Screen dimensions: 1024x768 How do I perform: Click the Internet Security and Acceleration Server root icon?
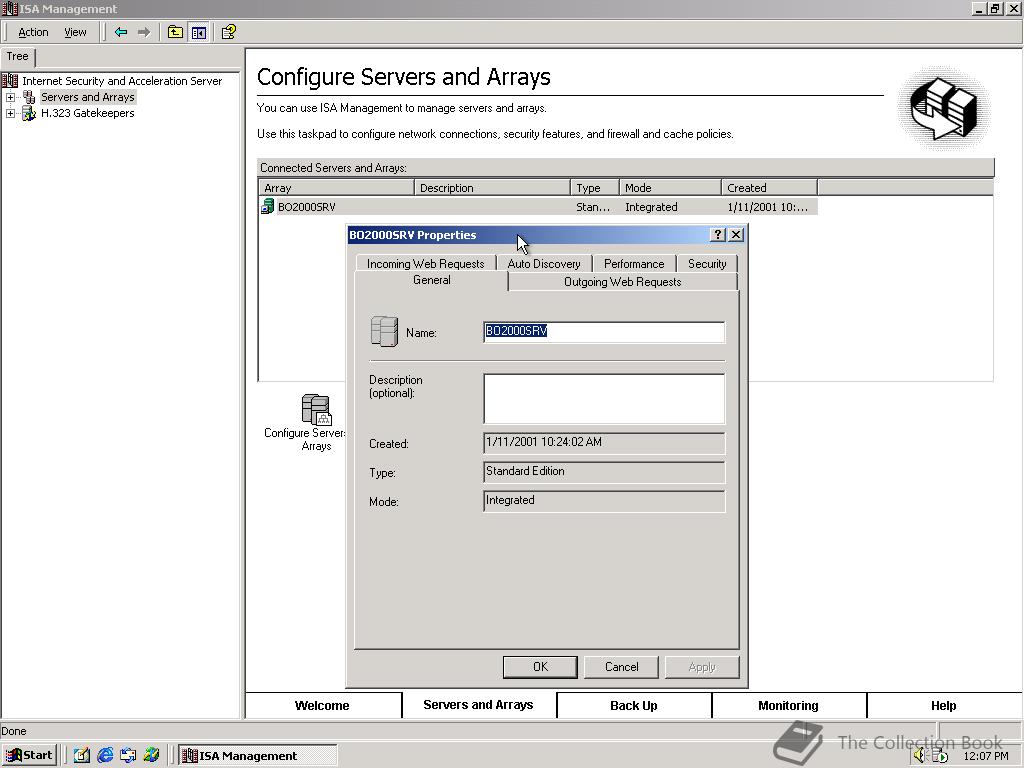pyautogui.click(x=9, y=81)
